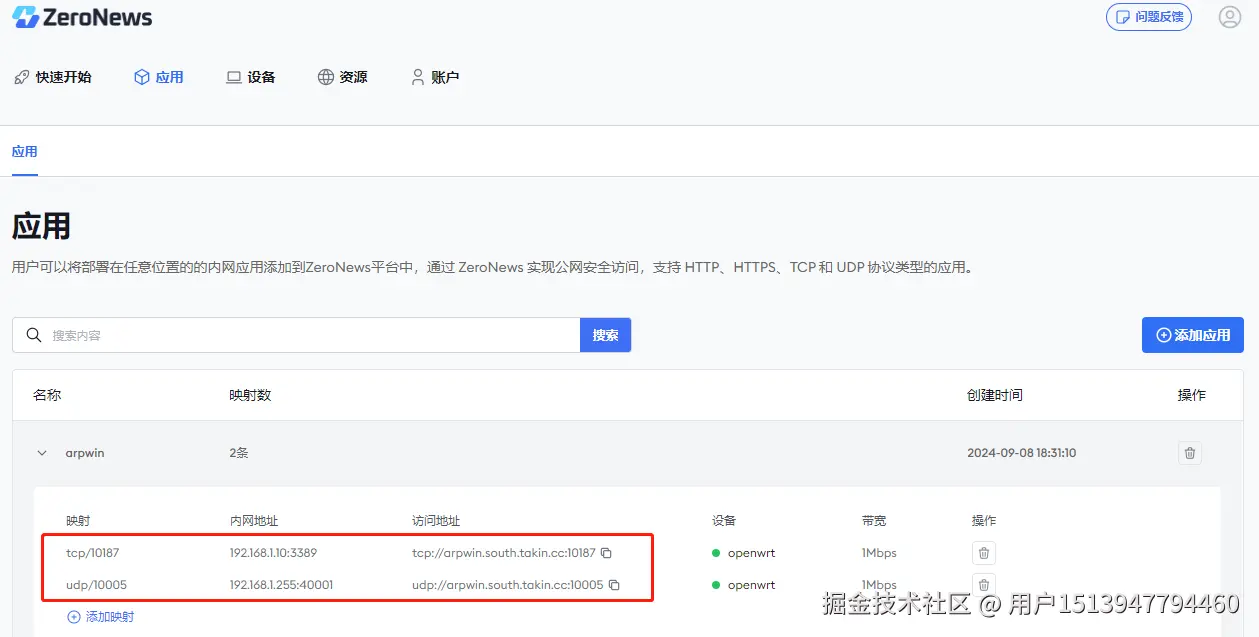Switch to the 应用 sub-tab

[x=24, y=152]
